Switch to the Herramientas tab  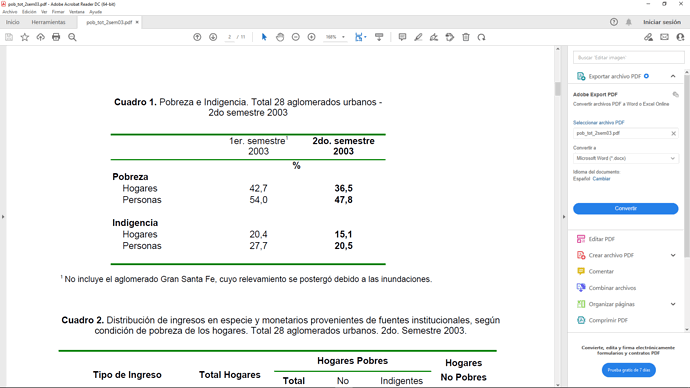(x=48, y=22)
